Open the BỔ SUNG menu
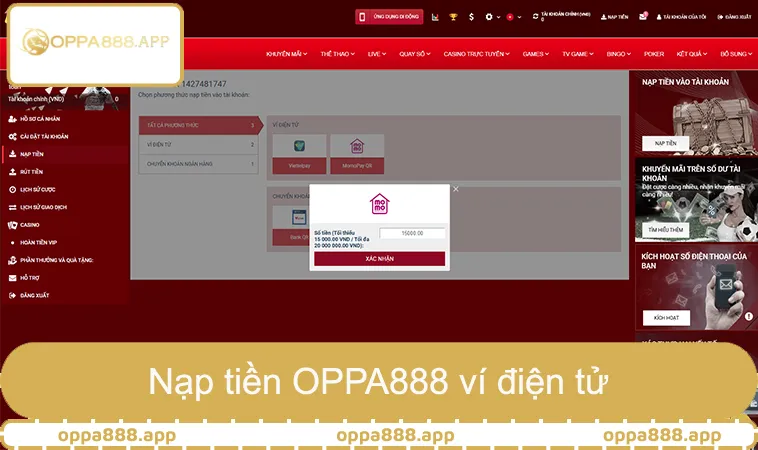The image size is (758, 450). pos(736,54)
